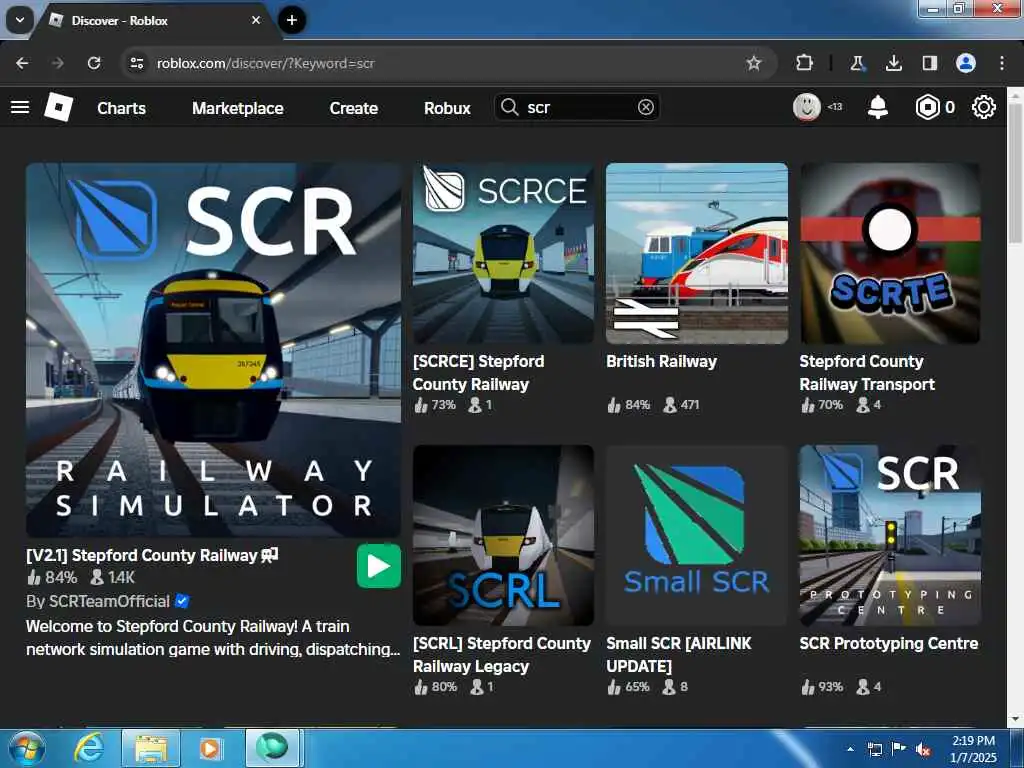The height and width of the screenshot is (768, 1024).
Task: Open the Chrome downloads icon
Action: (893, 63)
